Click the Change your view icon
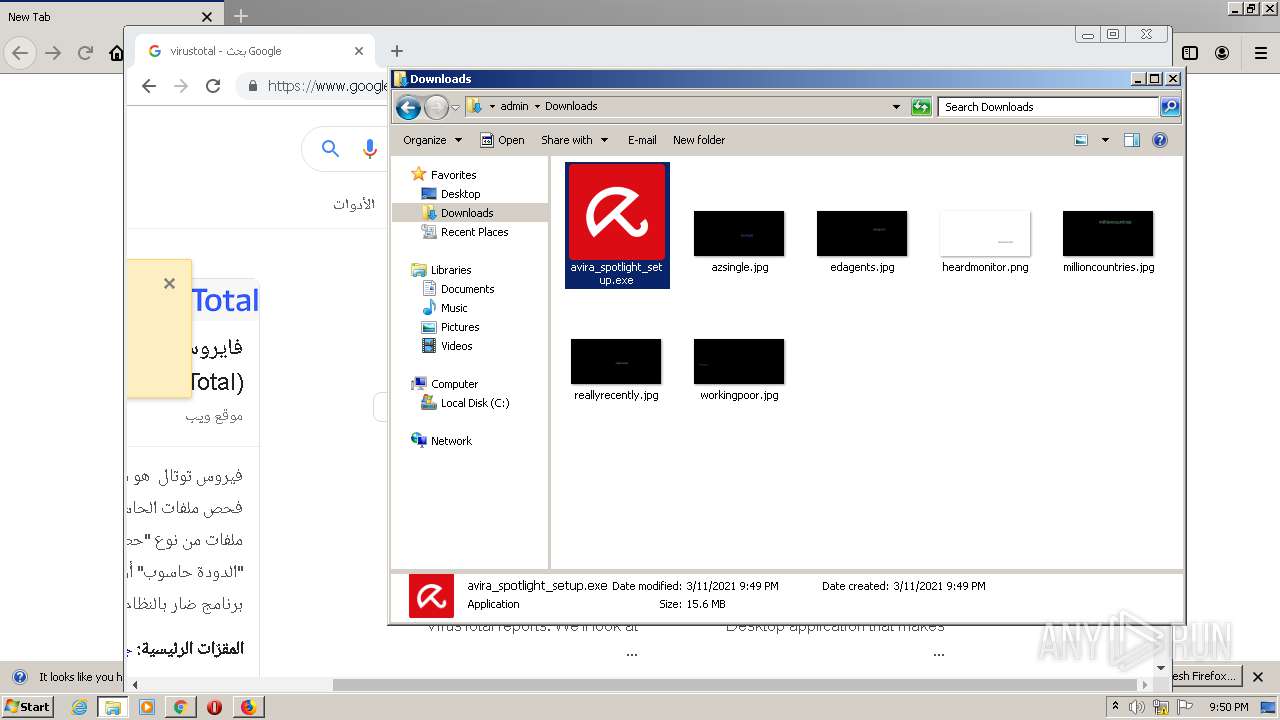 point(1081,140)
